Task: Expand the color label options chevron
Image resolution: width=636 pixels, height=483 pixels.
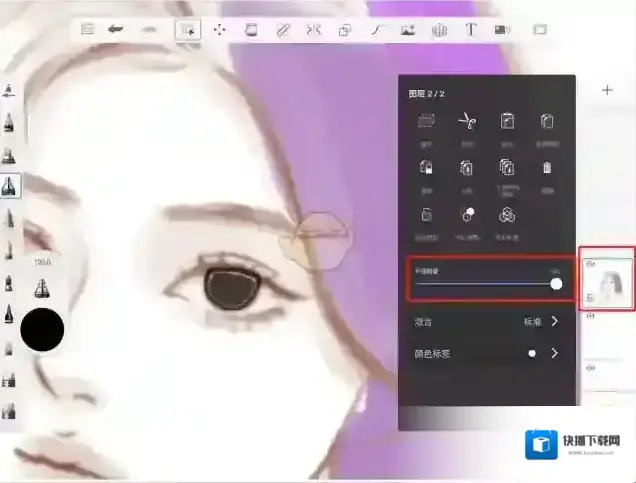Action: pyautogui.click(x=555, y=353)
